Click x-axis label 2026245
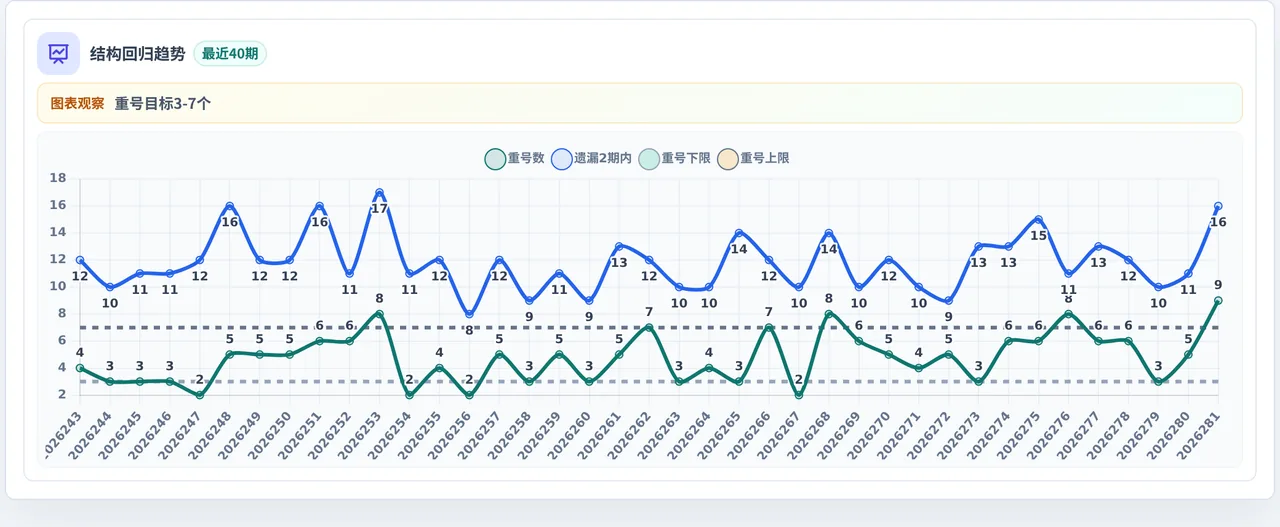 tap(120, 434)
